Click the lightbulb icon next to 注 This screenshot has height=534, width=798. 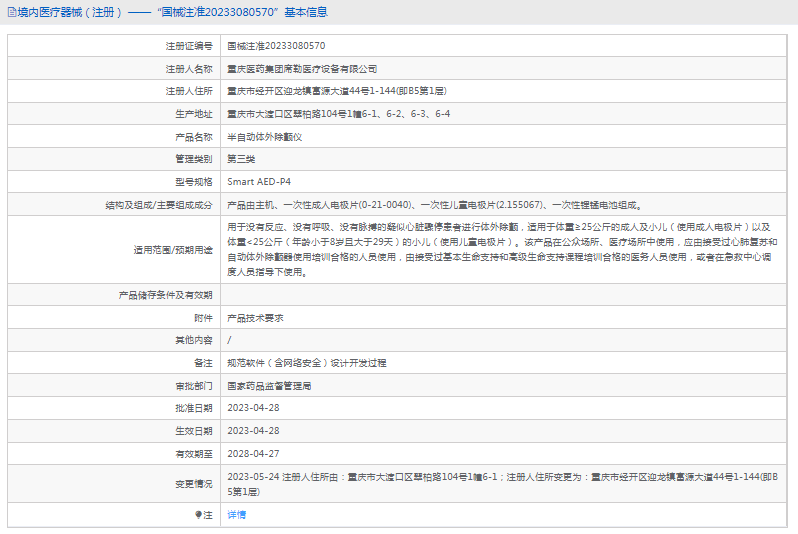coord(198,515)
